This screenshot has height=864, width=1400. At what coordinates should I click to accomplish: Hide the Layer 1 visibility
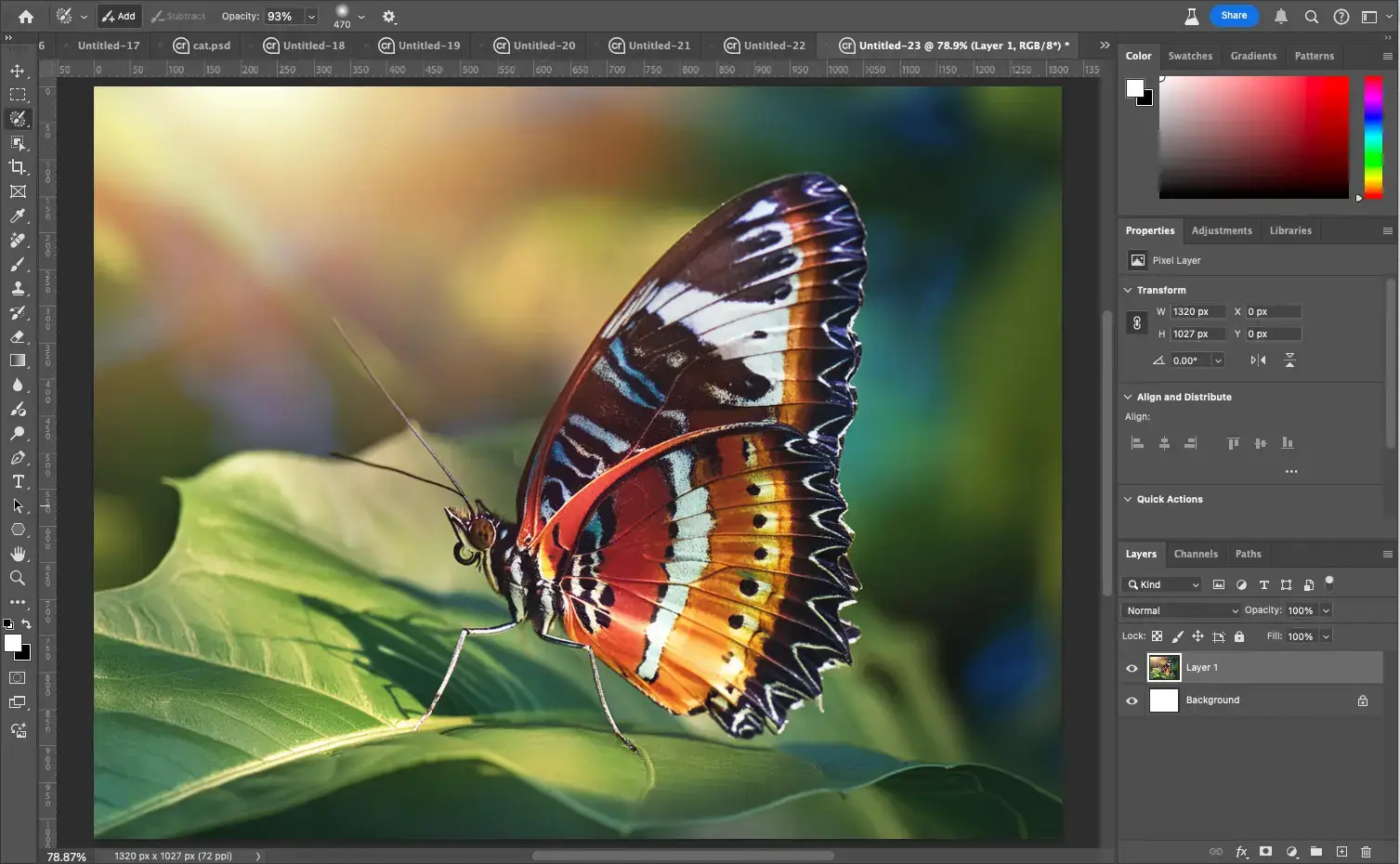pyautogui.click(x=1132, y=667)
